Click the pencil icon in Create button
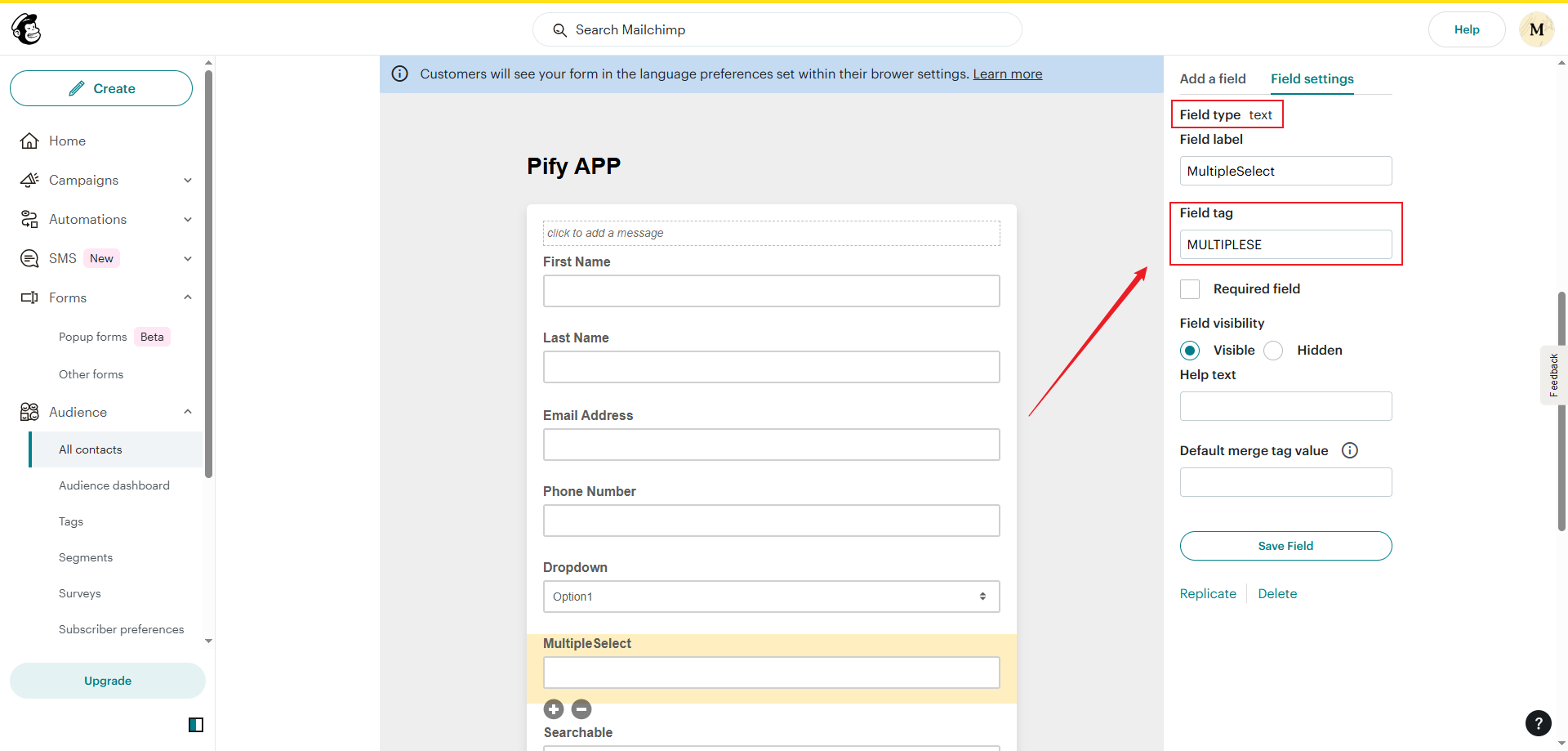The image size is (1568, 751). point(77,88)
